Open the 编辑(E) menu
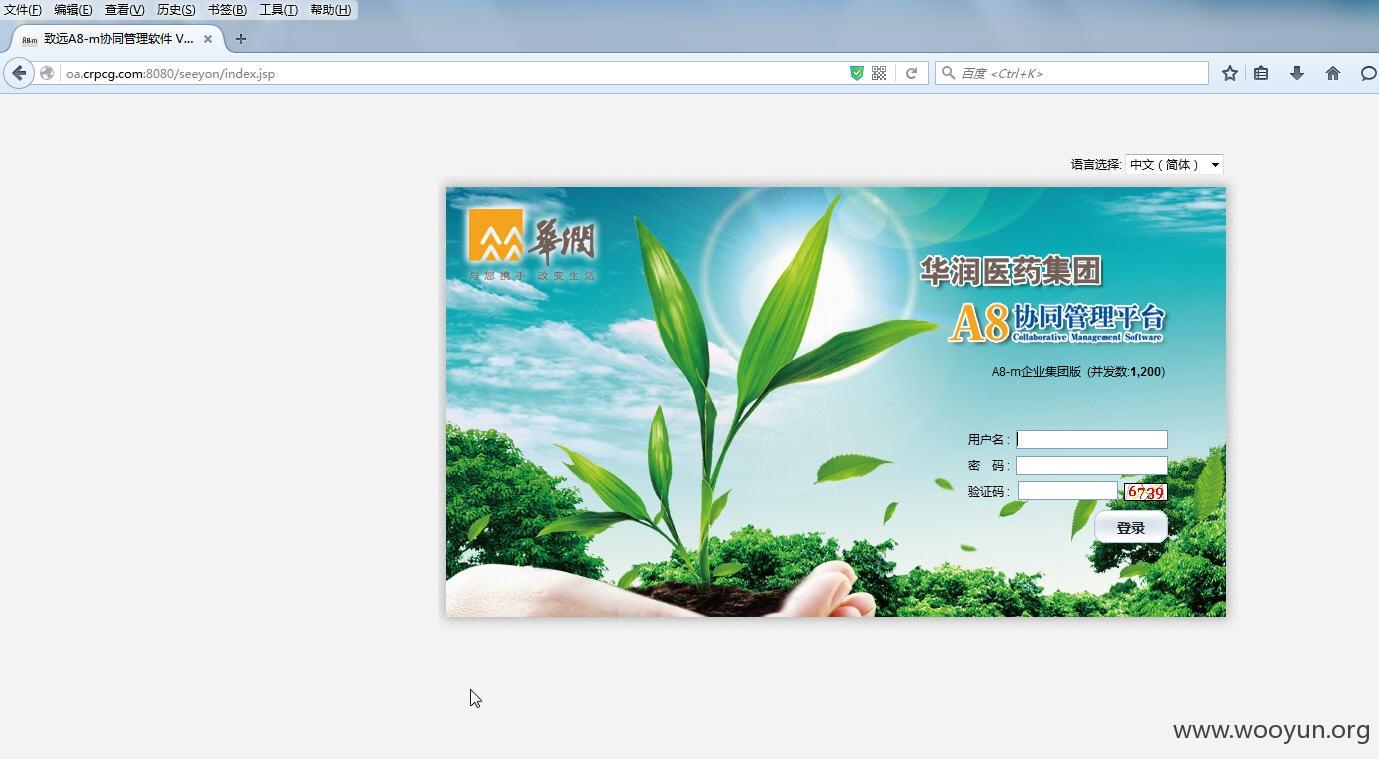This screenshot has height=759, width=1379. coord(73,10)
